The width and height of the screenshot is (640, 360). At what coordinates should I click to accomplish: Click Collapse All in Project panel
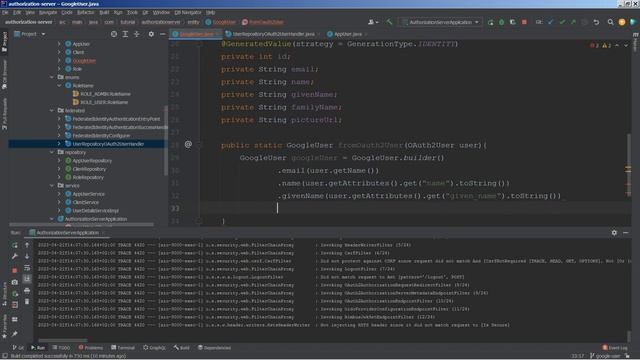(137, 34)
